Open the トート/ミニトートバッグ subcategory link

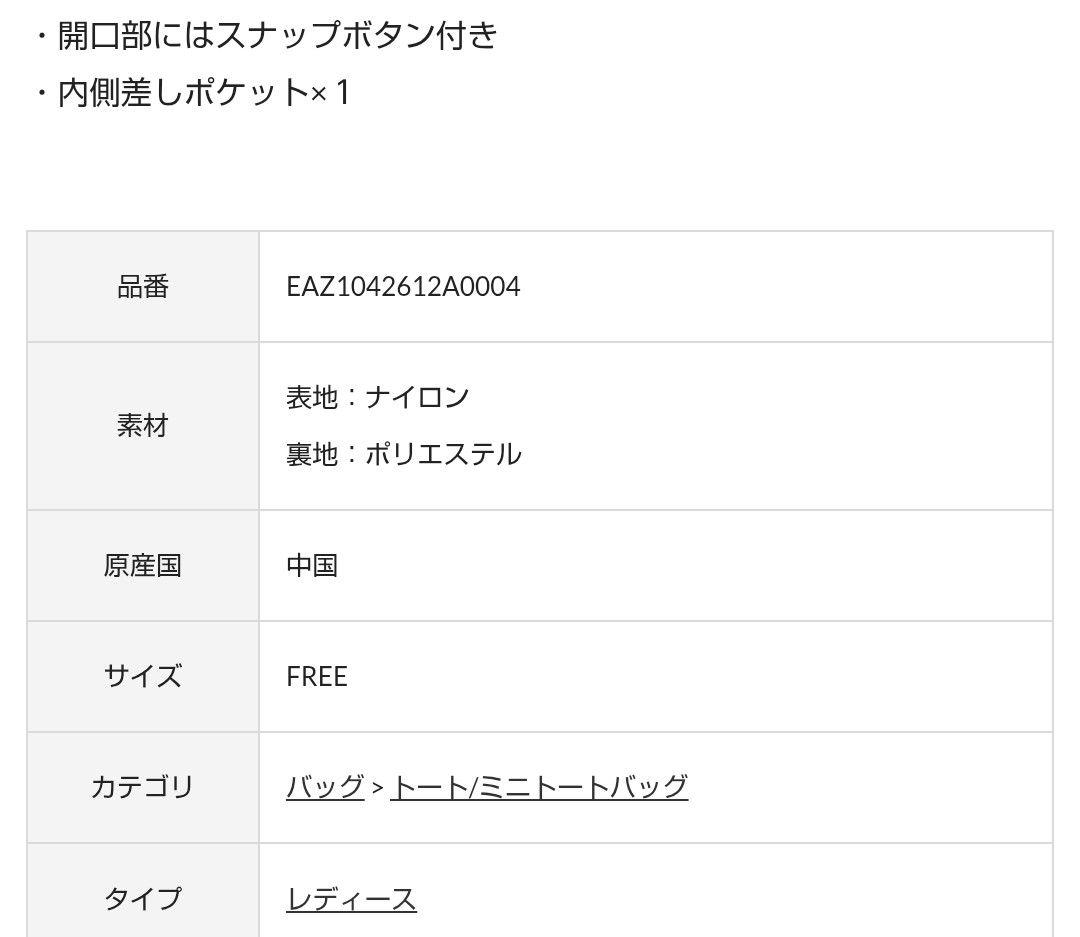(x=539, y=787)
